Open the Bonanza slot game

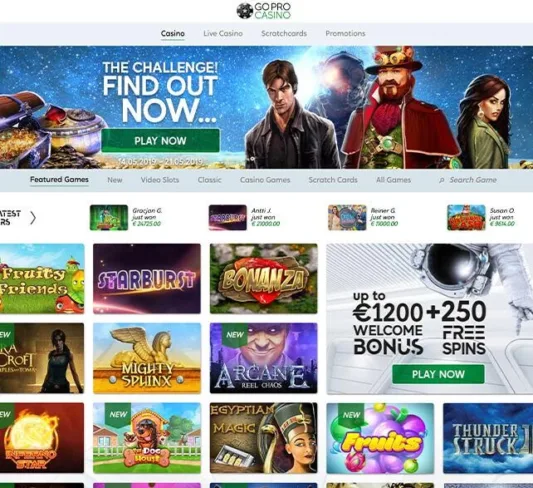tap(263, 279)
